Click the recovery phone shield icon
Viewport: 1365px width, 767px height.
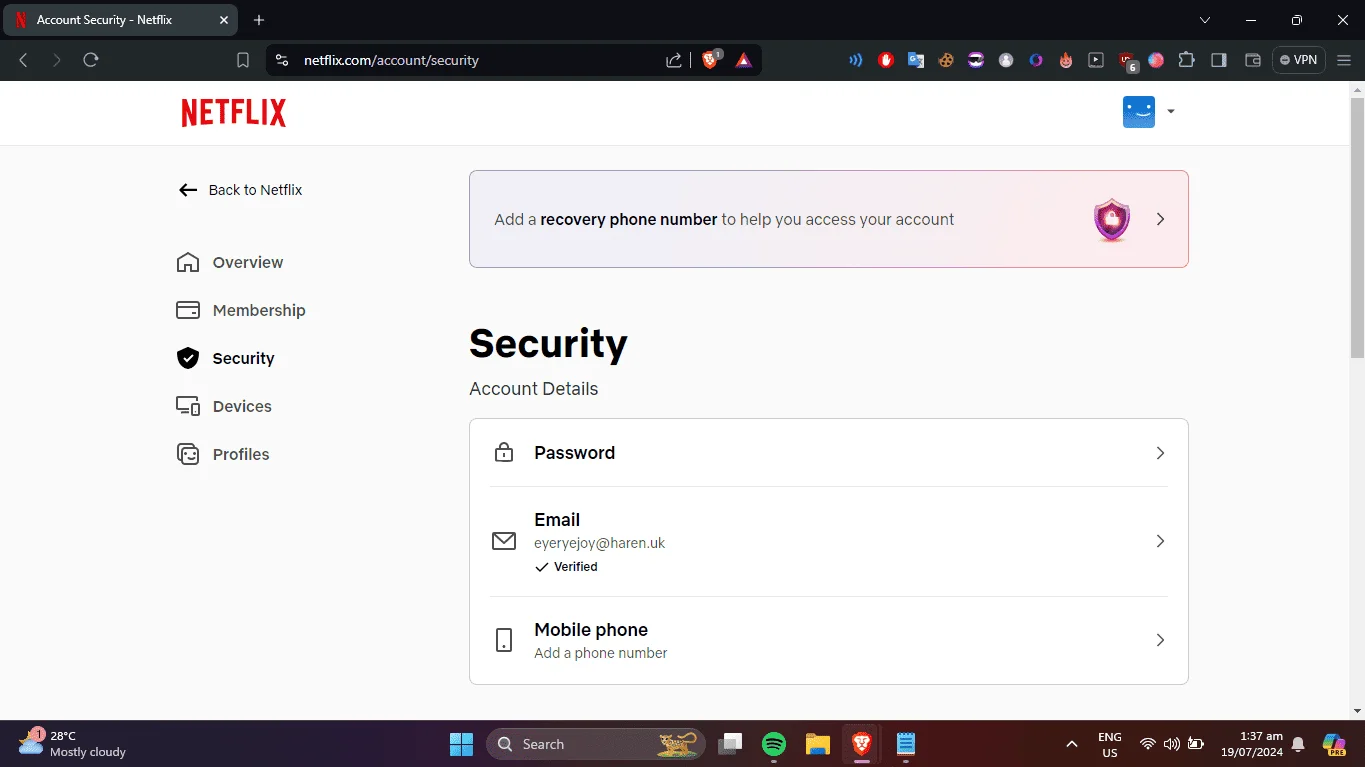tap(1111, 219)
